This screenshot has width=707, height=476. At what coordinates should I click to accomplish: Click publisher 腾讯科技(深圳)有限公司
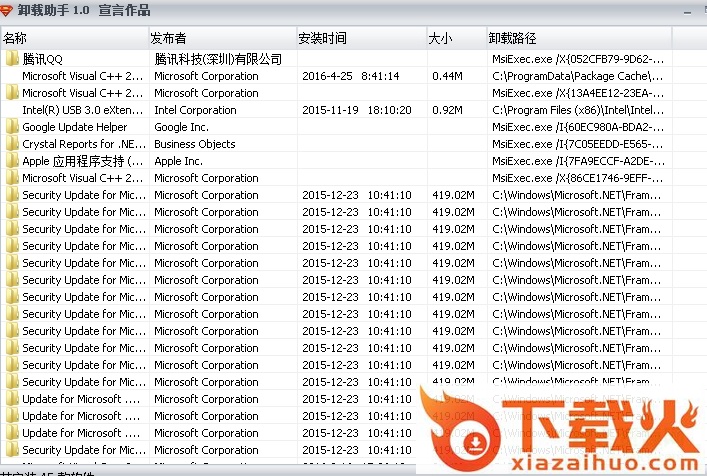point(218,59)
